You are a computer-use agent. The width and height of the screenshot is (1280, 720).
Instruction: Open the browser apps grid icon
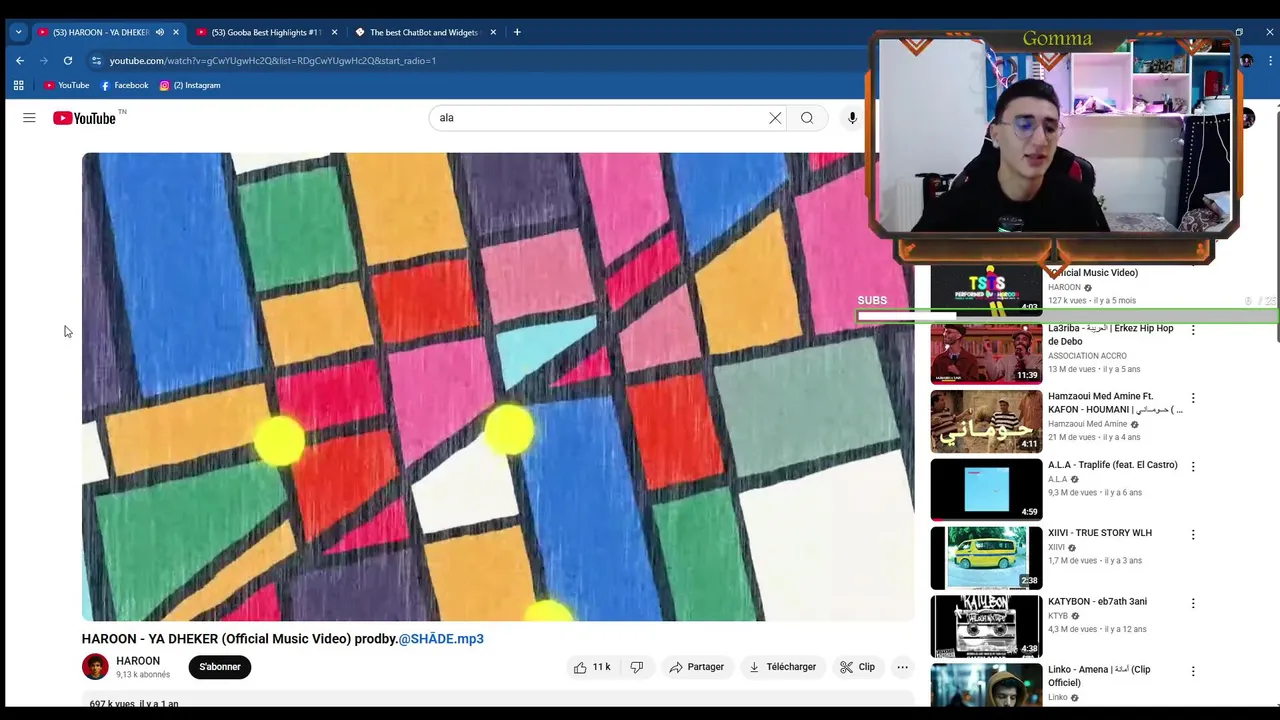tap(18, 85)
